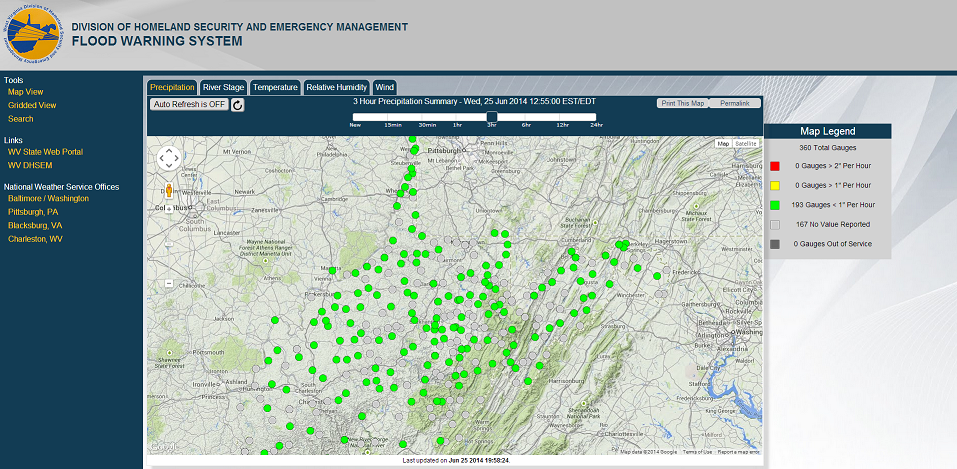Click the time slider handle at 3hr

[491, 117]
